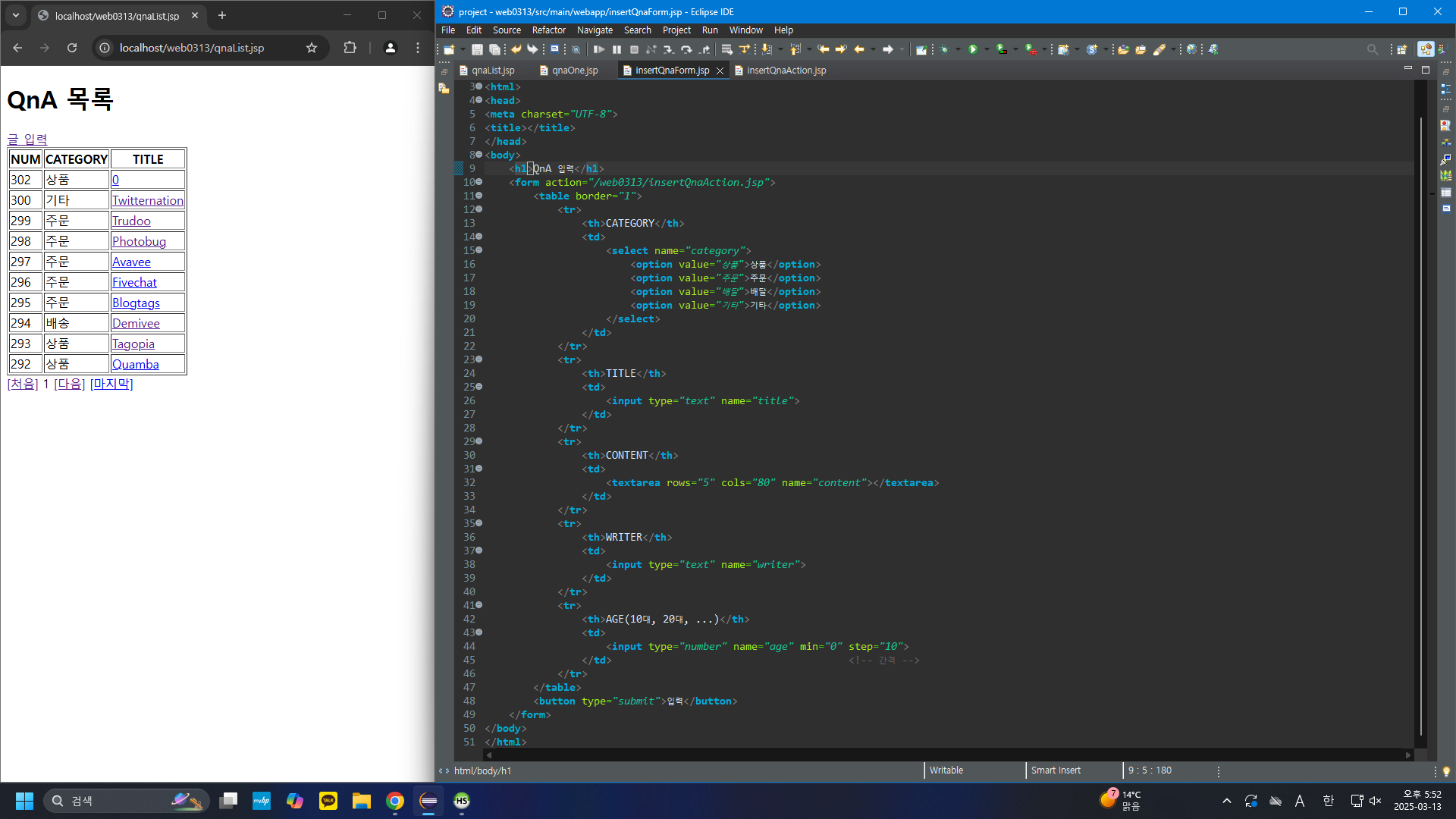Save the file with the Save icon
This screenshot has height=819, width=1456.
(477, 49)
